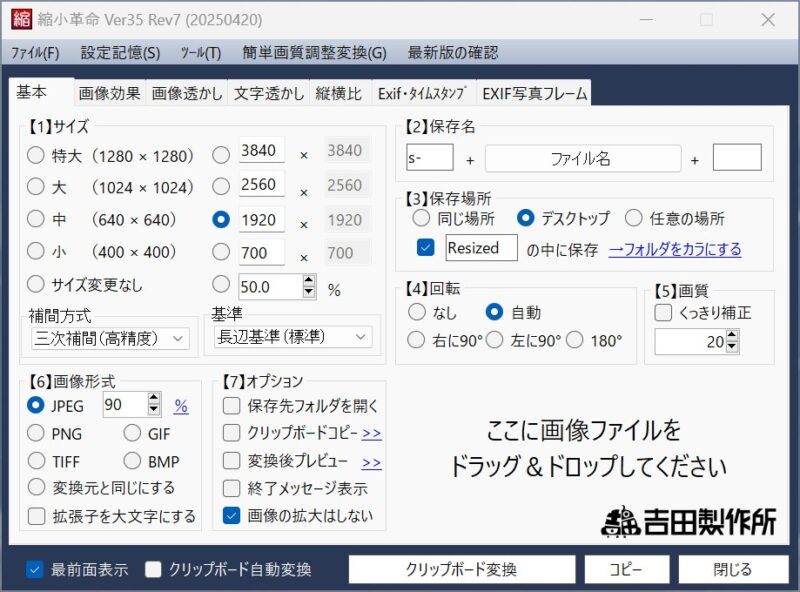
Task: Click the % link next to JPEG quality
Action: (181, 405)
